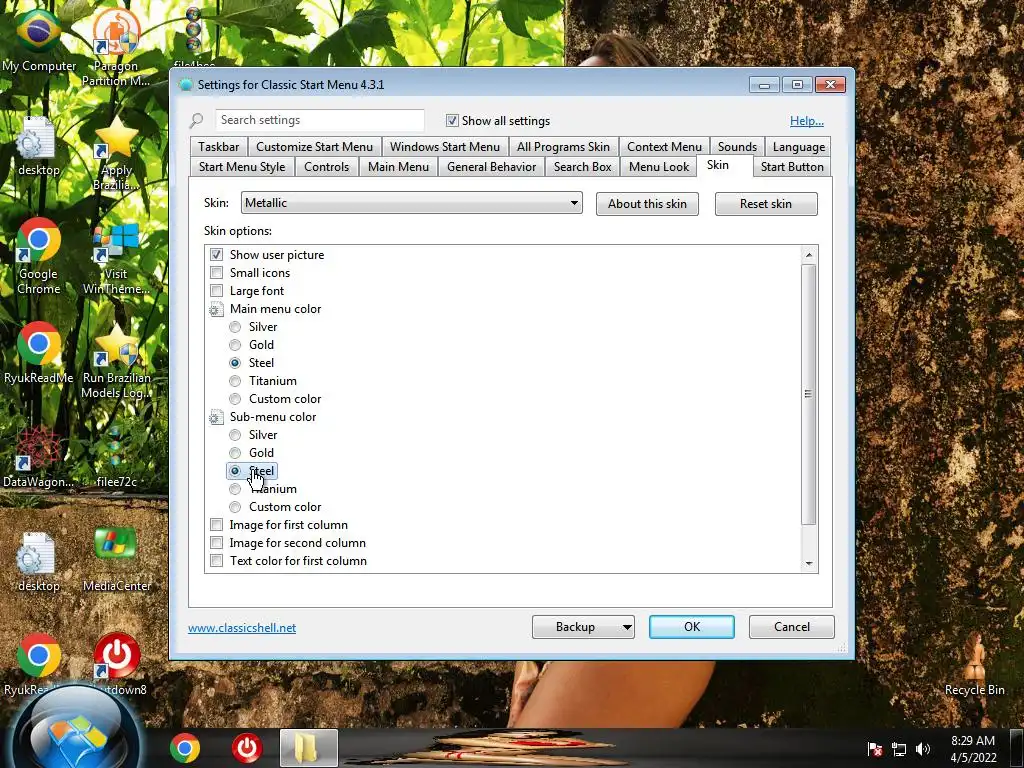Select DataWagon desktop shortcut
This screenshot has height=768, width=1024.
(x=39, y=457)
